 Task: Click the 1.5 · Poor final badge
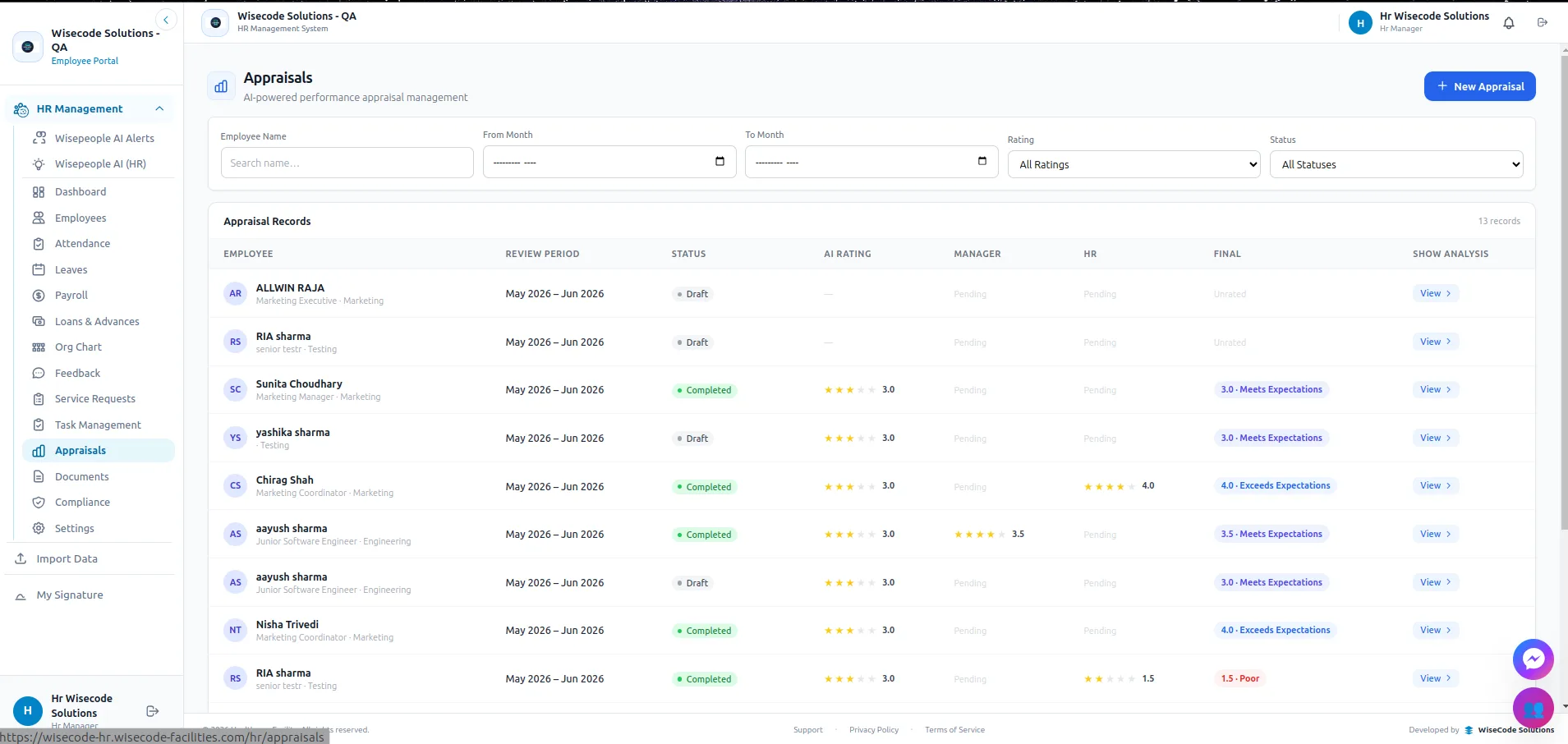point(1239,678)
